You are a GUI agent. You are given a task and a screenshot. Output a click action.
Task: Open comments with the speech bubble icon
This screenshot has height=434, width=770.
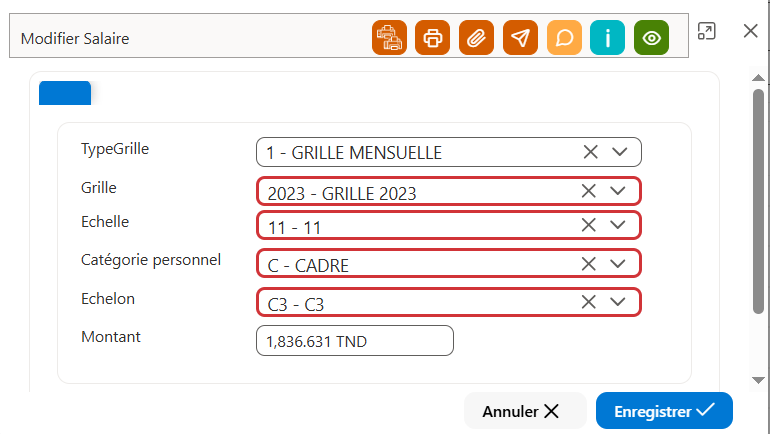pos(564,38)
